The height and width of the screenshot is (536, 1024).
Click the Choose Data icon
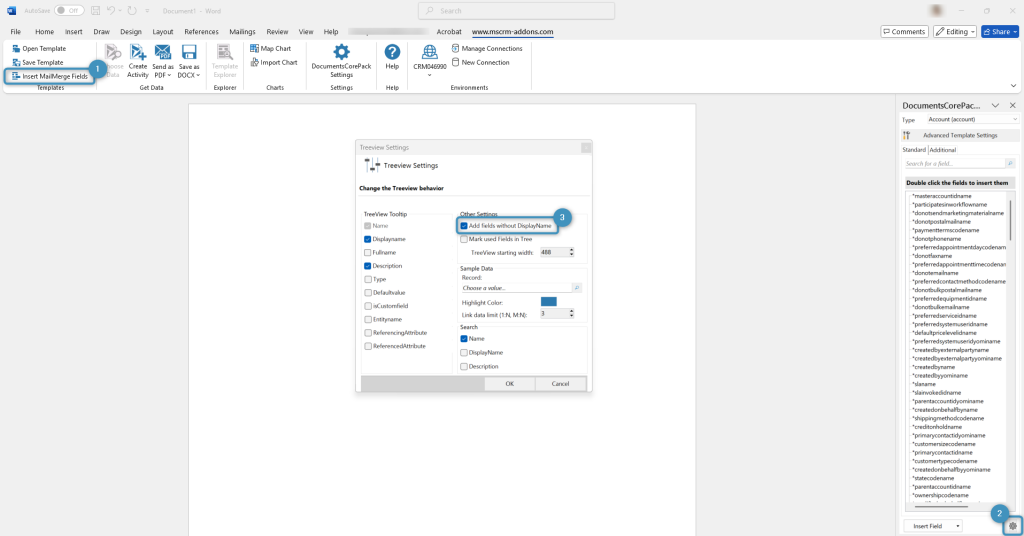point(114,52)
